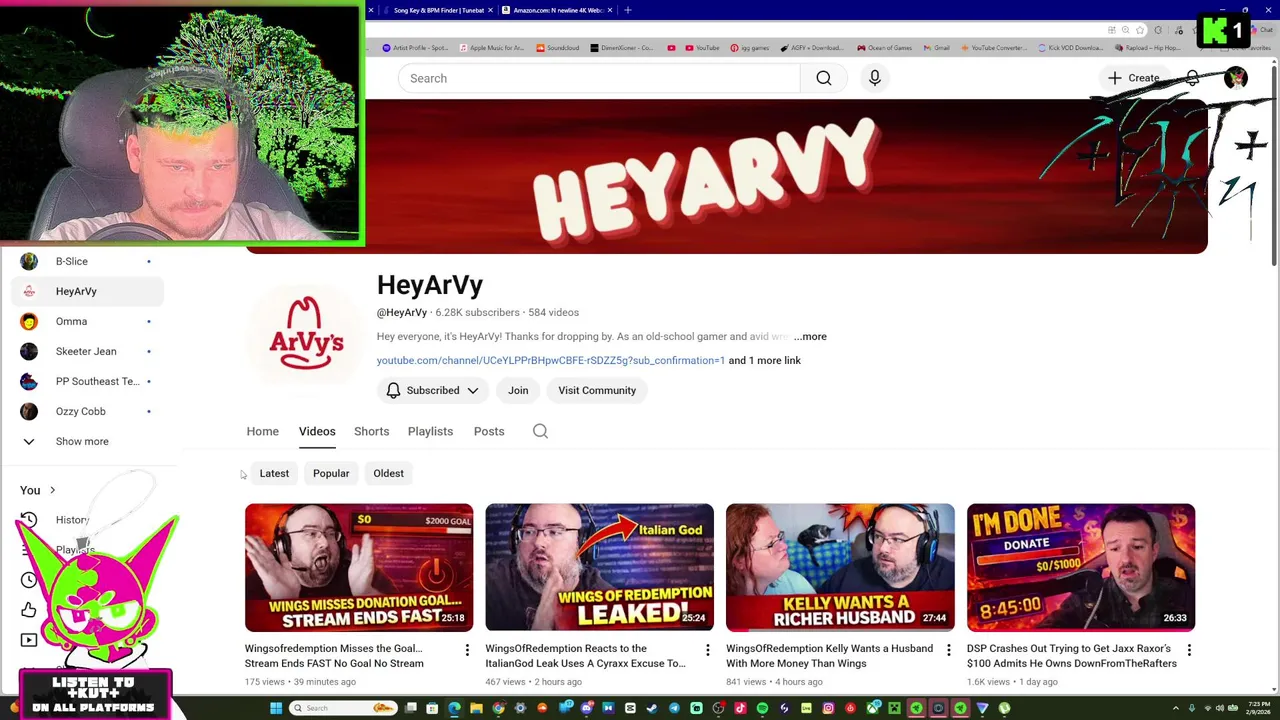Open the channel Playlists tab
This screenshot has width=1280, height=720.
click(x=430, y=431)
